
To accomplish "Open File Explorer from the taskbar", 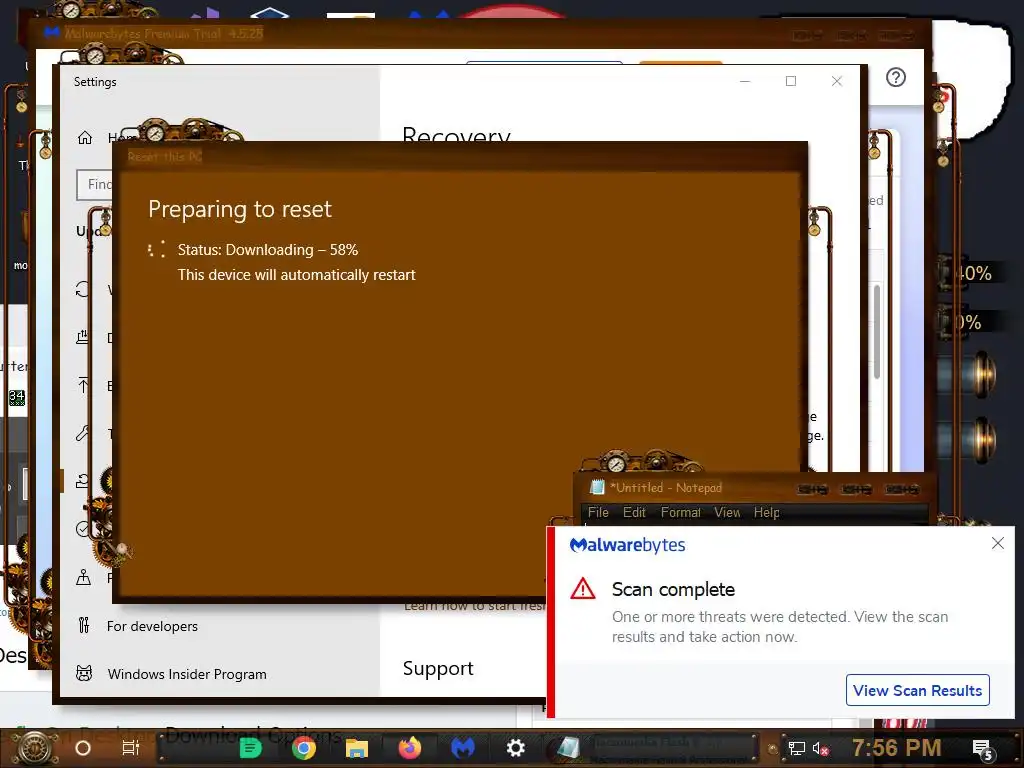I will (357, 748).
